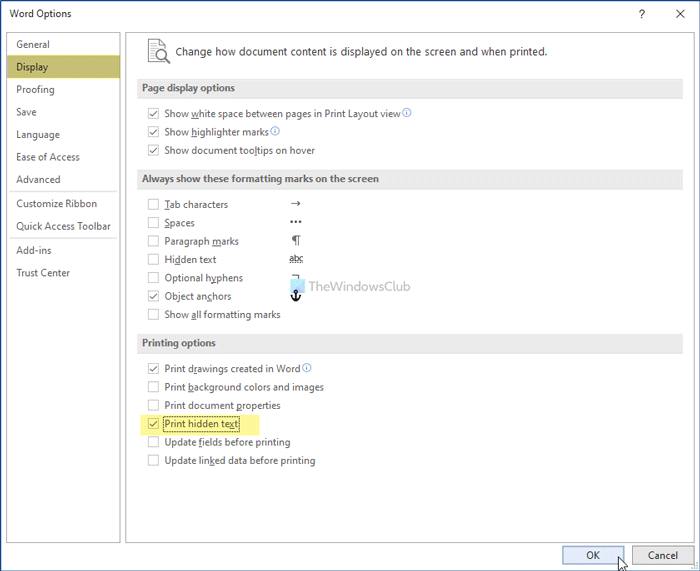This screenshot has height=571, width=700.
Task: Toggle the Paragraph marks checkbox
Action: pos(153,242)
